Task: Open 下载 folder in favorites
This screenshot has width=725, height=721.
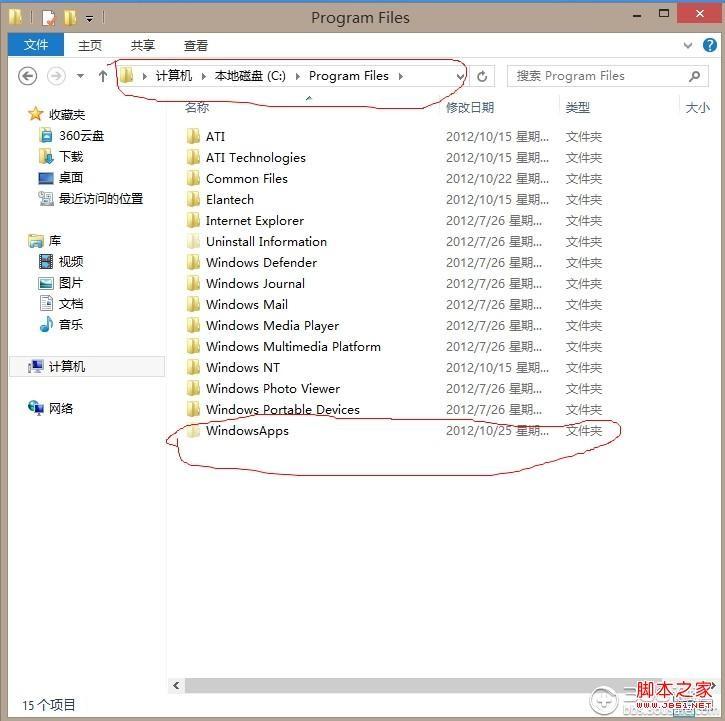Action: click(x=71, y=156)
